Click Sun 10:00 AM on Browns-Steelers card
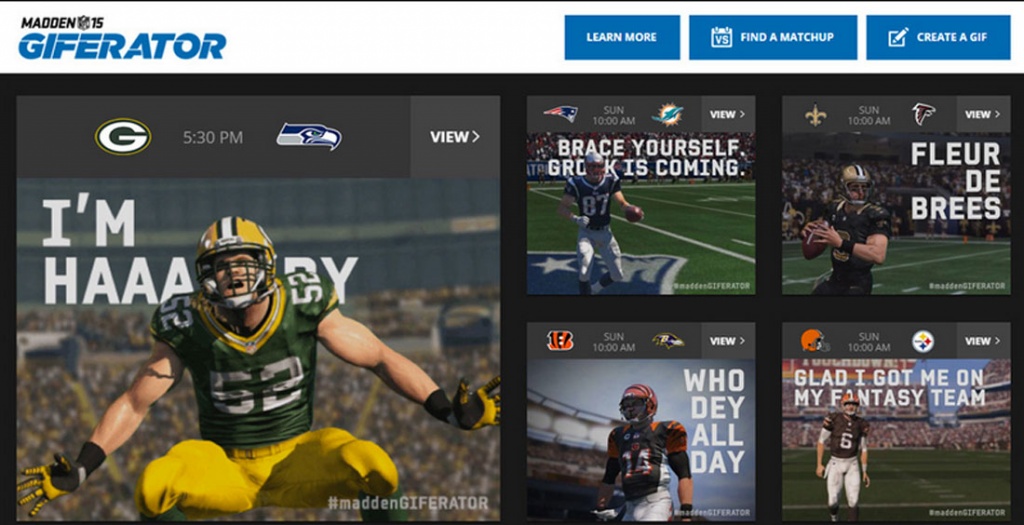Viewport: 1024px width, 525px height. (869, 342)
